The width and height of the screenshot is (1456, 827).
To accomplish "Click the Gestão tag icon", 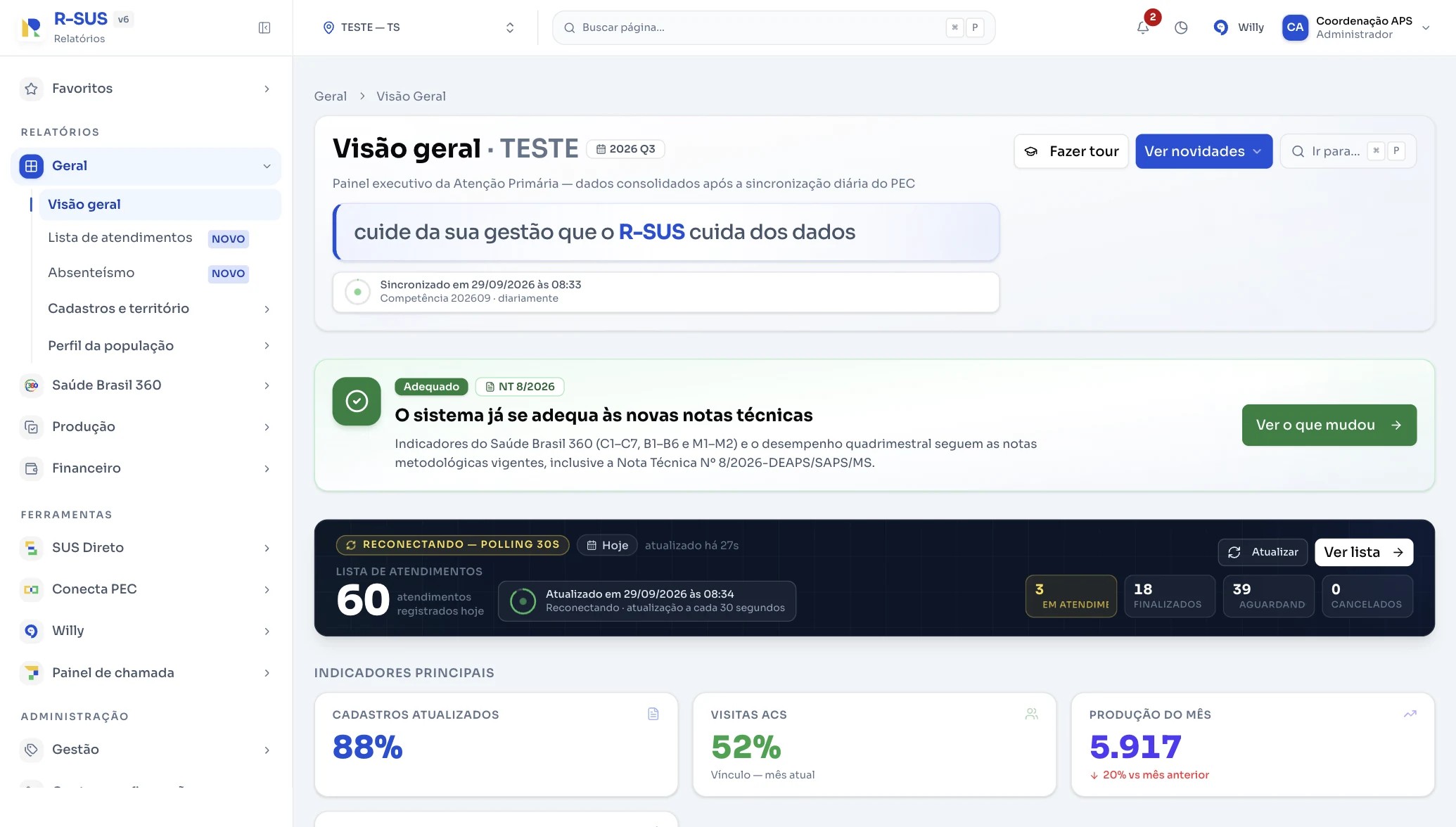I will (x=31, y=750).
